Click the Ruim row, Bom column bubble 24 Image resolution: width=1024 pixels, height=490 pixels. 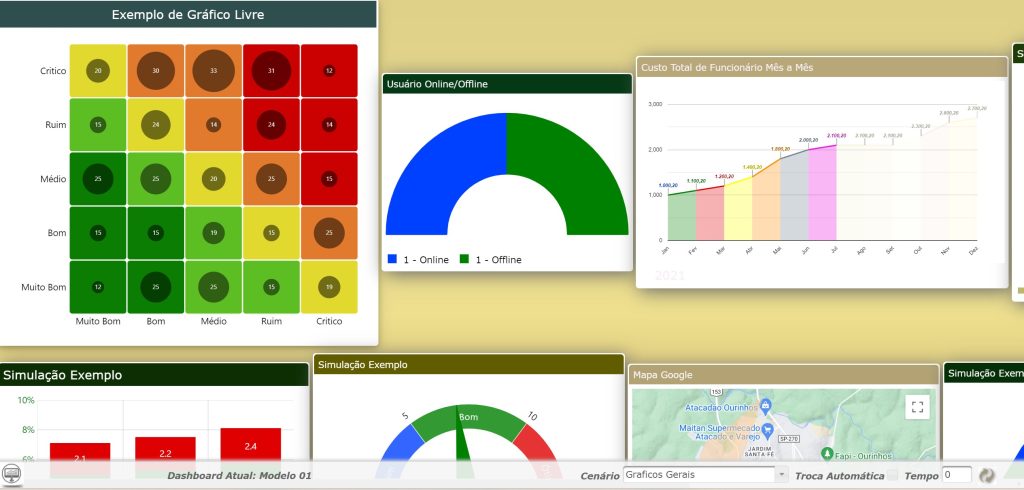click(x=155, y=125)
